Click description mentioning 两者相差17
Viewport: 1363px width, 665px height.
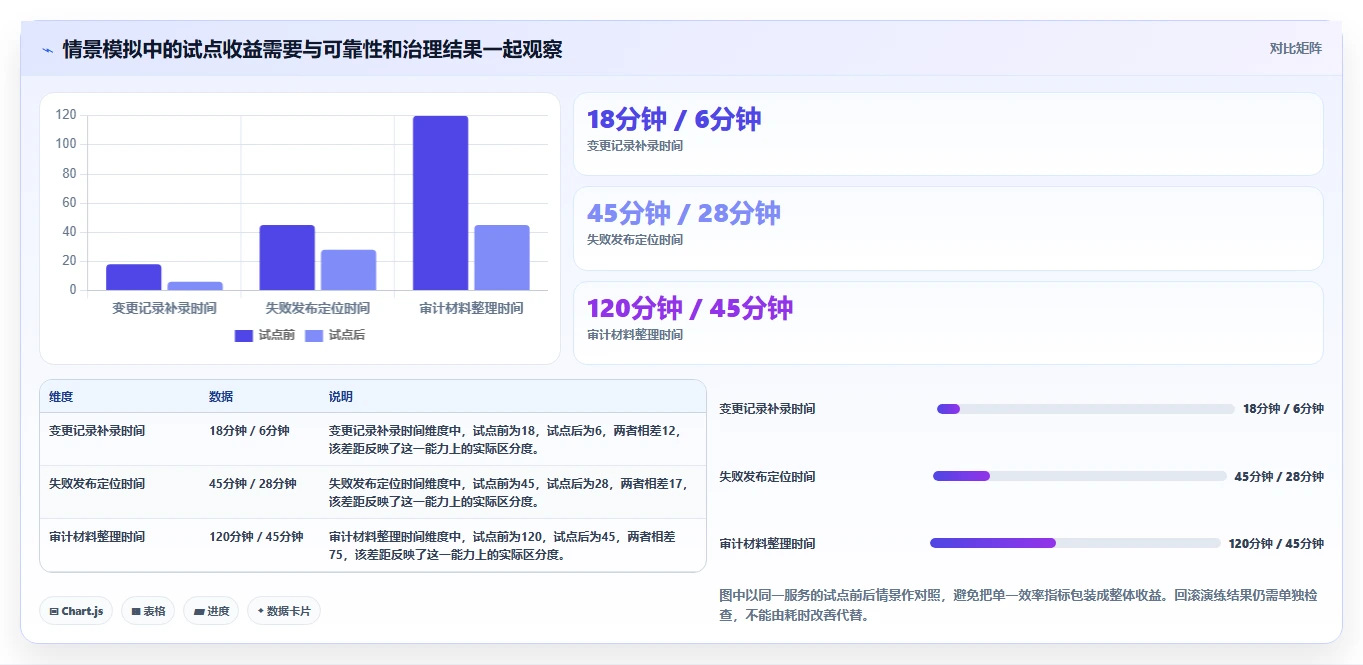tap(508, 493)
